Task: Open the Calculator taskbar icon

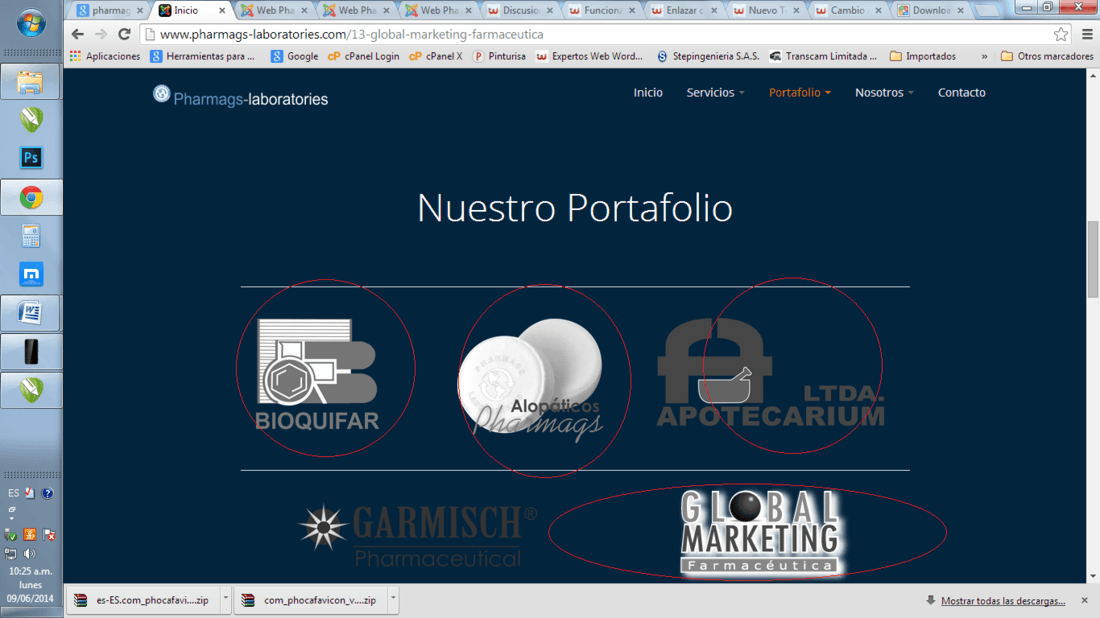Action: (31, 236)
